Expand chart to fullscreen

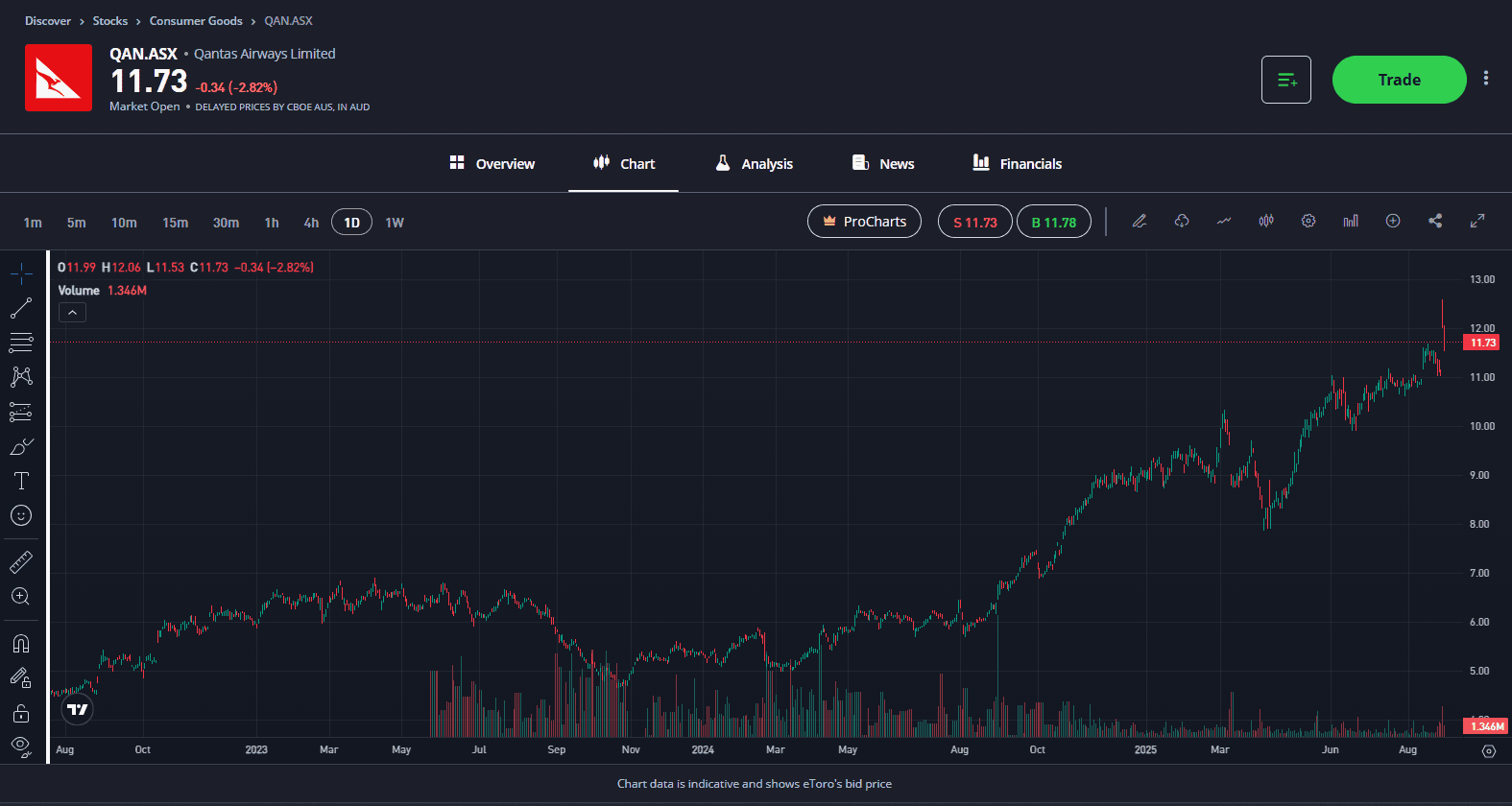click(1477, 221)
